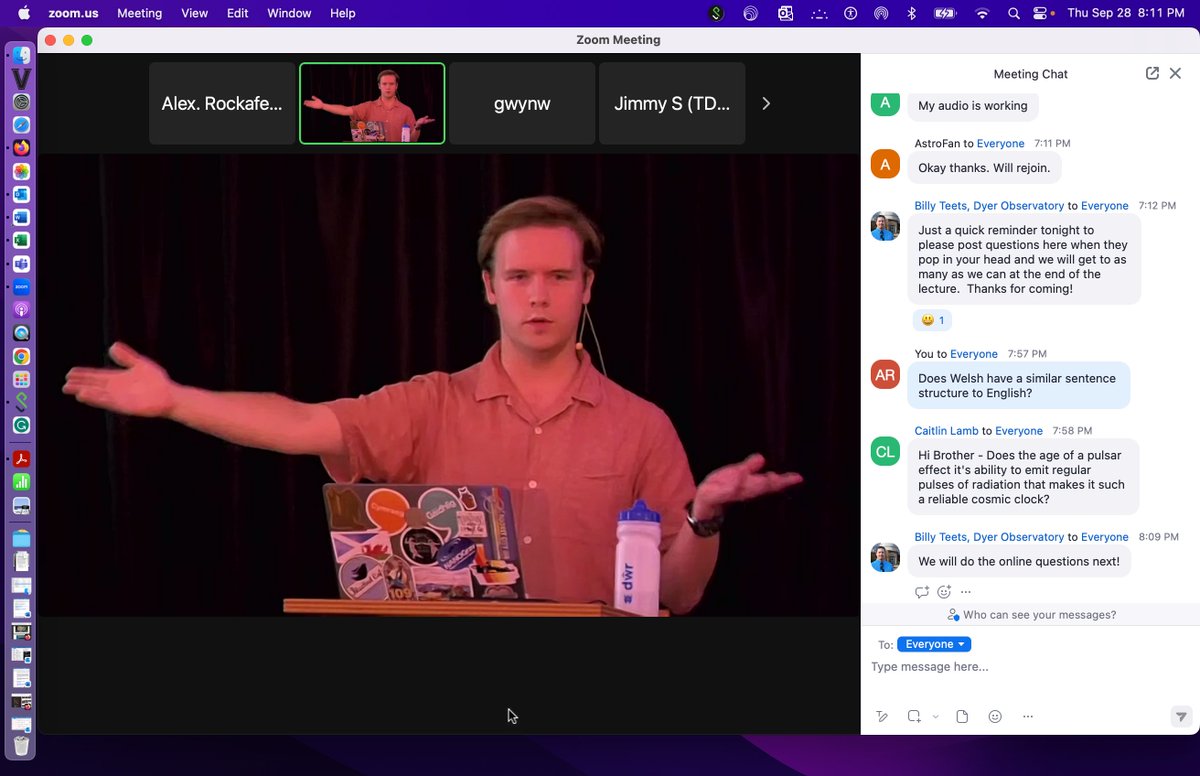Viewport: 1200px width, 776px height.
Task: Open more chat actions via the ellipsis icon
Action: (965, 591)
